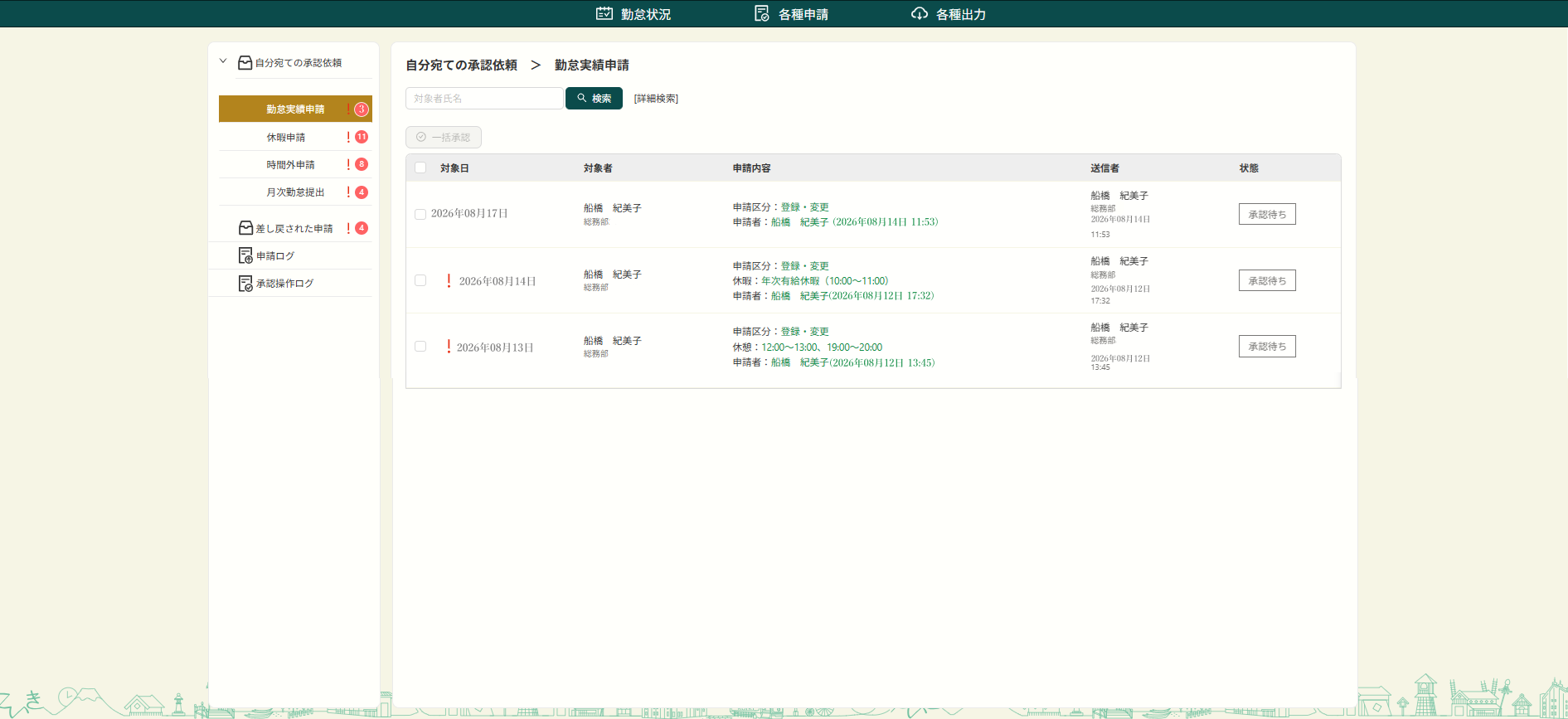Screen dimensions: 1568x719
Task: Click the alert mark beside 2026年08月13日
Action: [449, 347]
